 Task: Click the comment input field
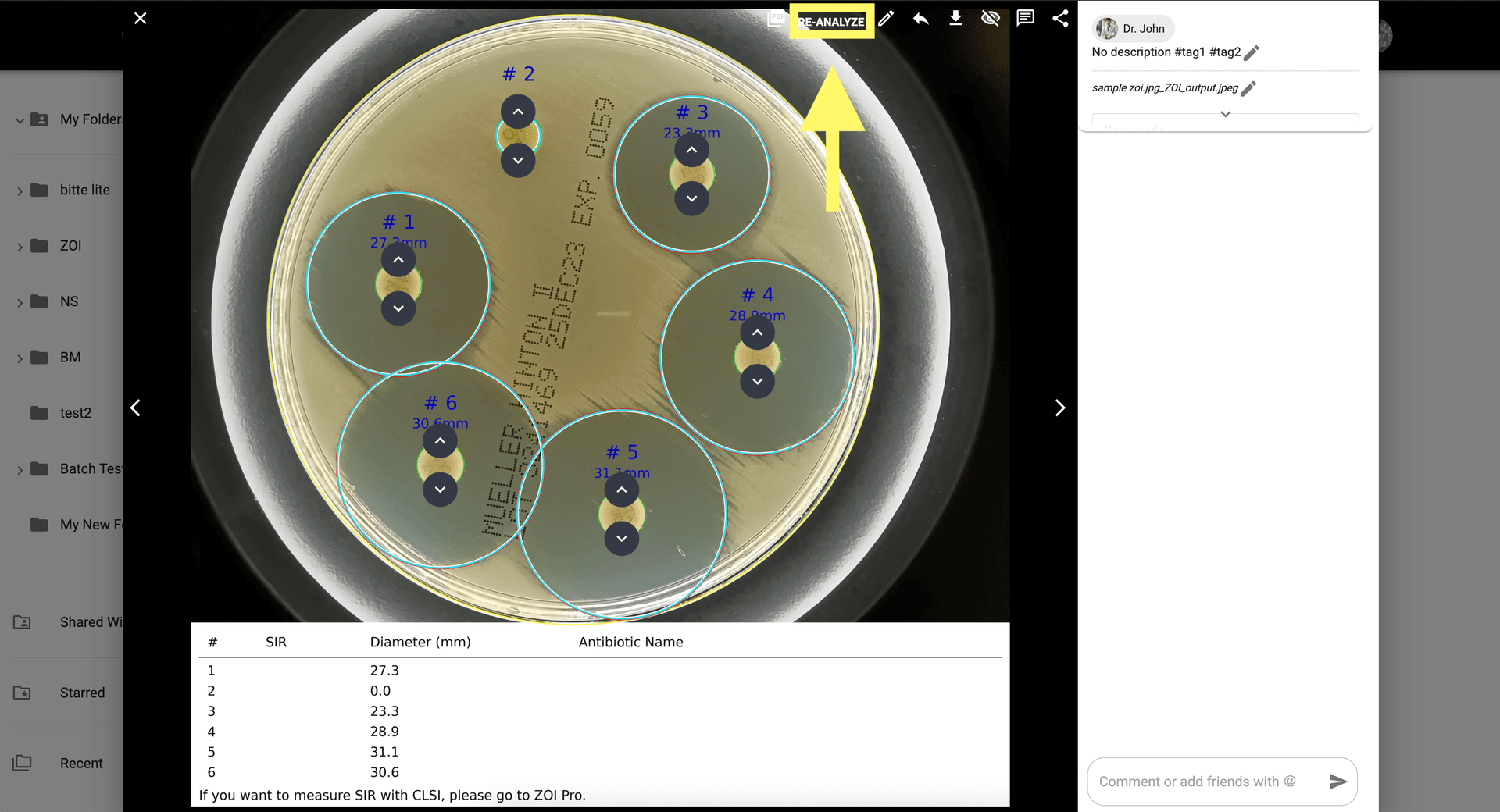pyautogui.click(x=1203, y=782)
